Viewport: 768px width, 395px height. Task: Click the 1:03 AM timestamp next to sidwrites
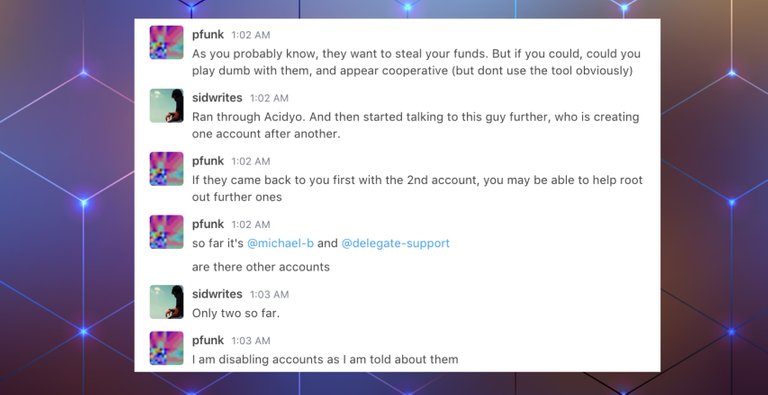coord(269,295)
